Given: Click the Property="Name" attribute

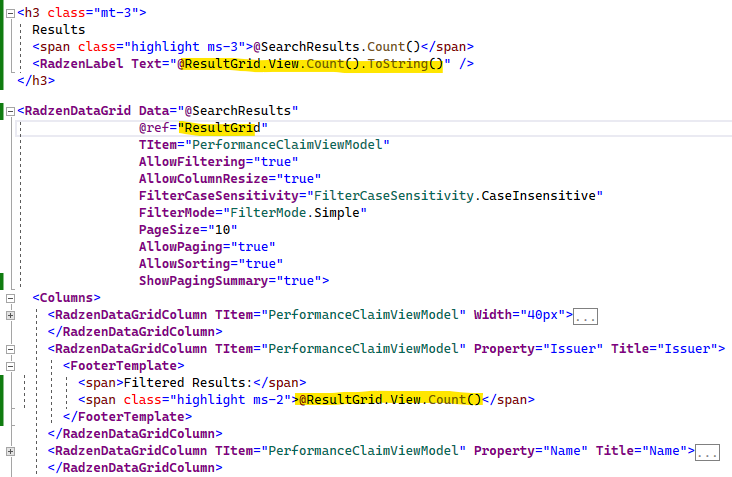Looking at the screenshot, I should click(x=531, y=450).
